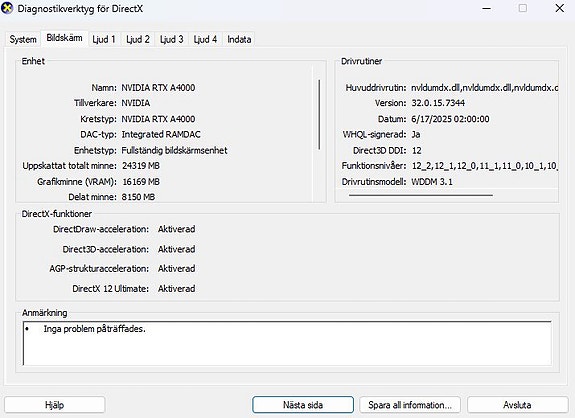Click the DAC-typ value Integrated RAMDAC
This screenshot has height=418, width=575.
point(161,135)
